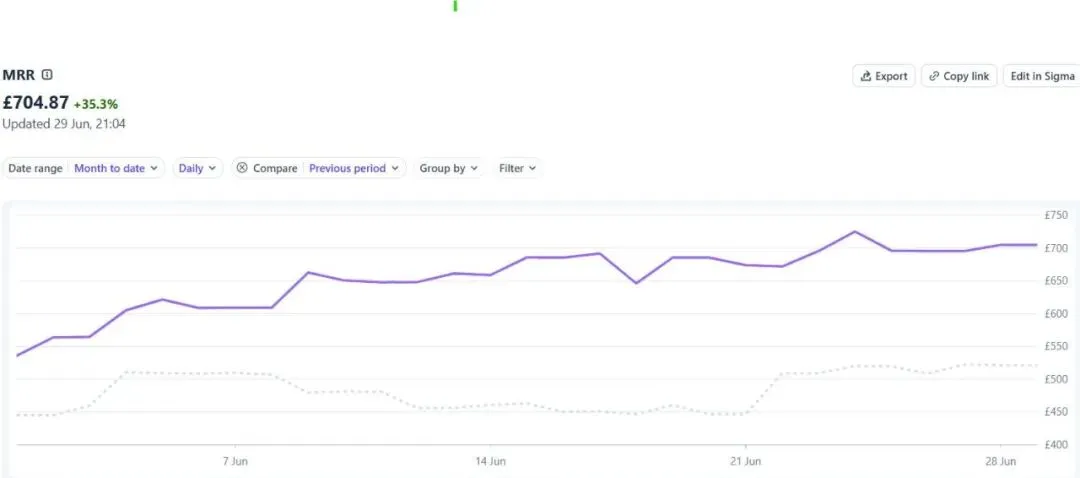The width and height of the screenshot is (1080, 478).
Task: Click the +35.3% change indicator
Action: coord(96,105)
